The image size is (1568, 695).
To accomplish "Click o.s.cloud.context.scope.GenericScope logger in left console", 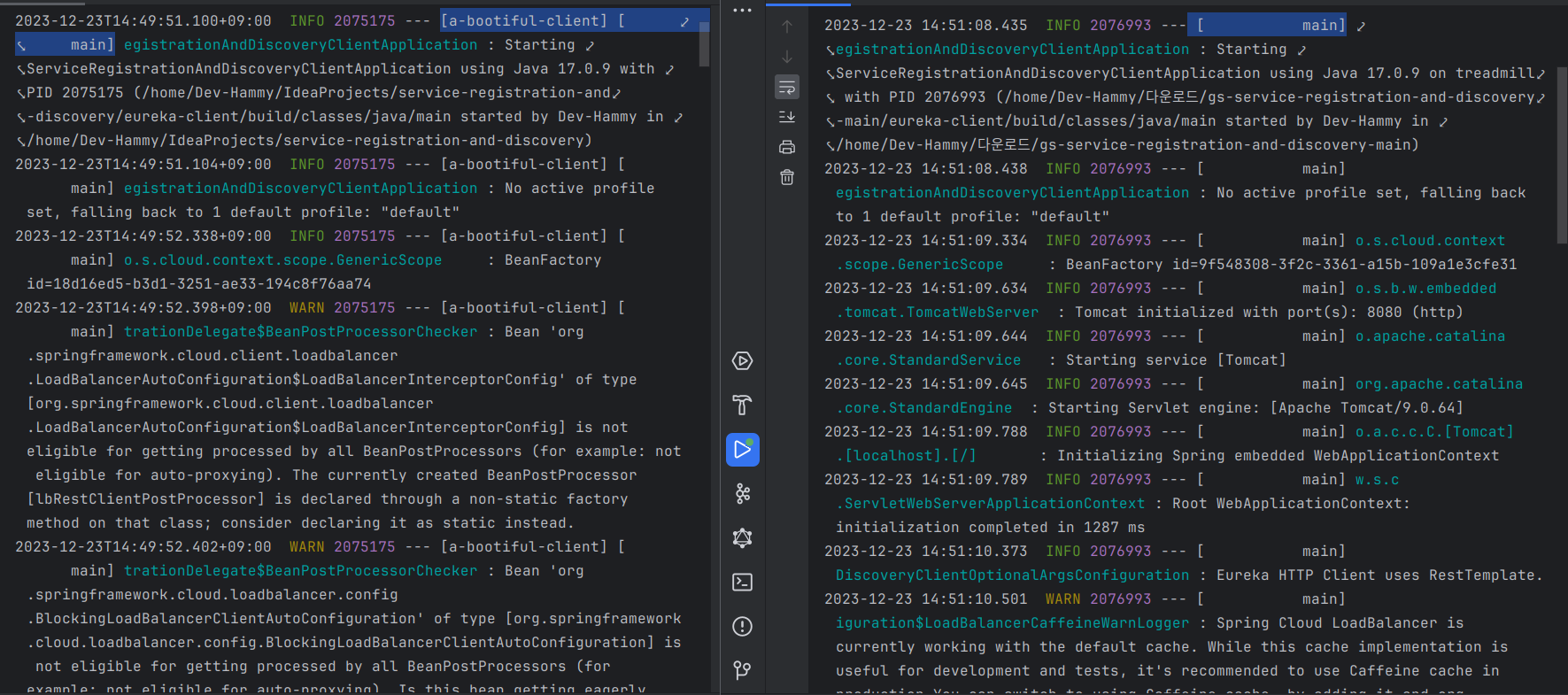I will tap(282, 259).
